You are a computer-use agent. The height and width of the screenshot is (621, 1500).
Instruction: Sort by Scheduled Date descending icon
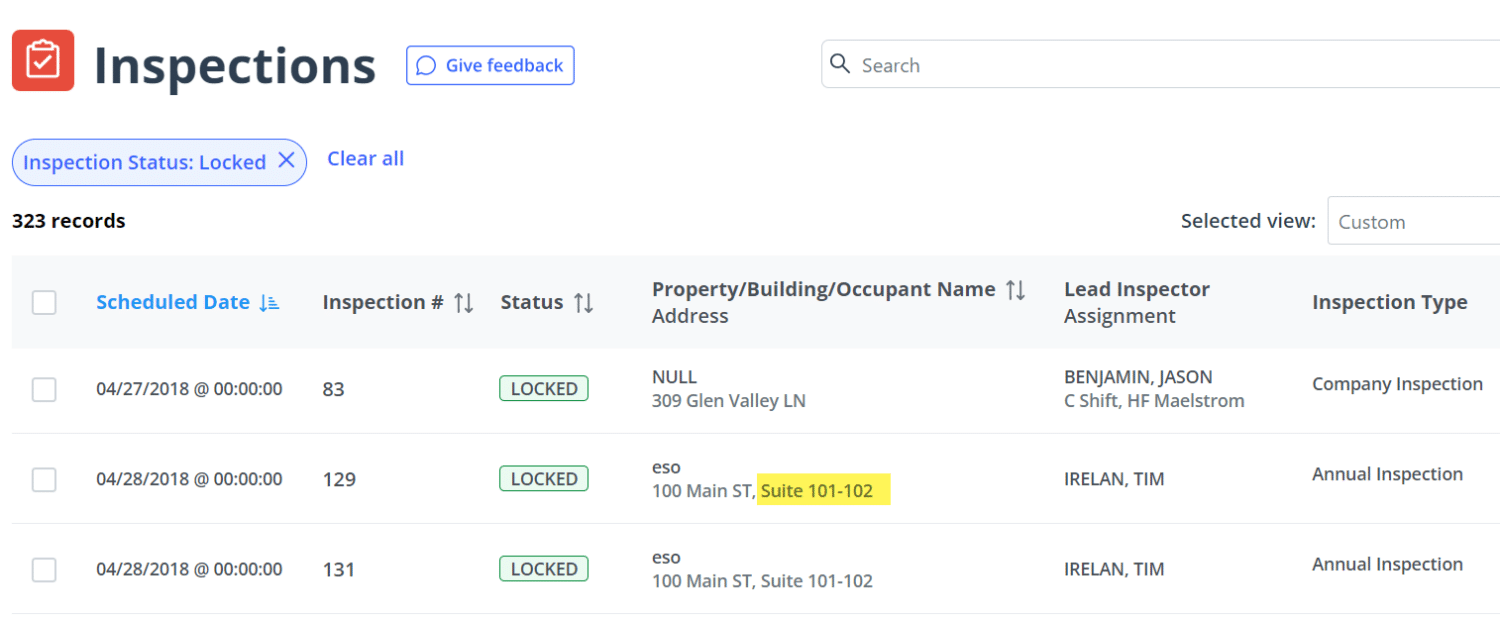(269, 303)
